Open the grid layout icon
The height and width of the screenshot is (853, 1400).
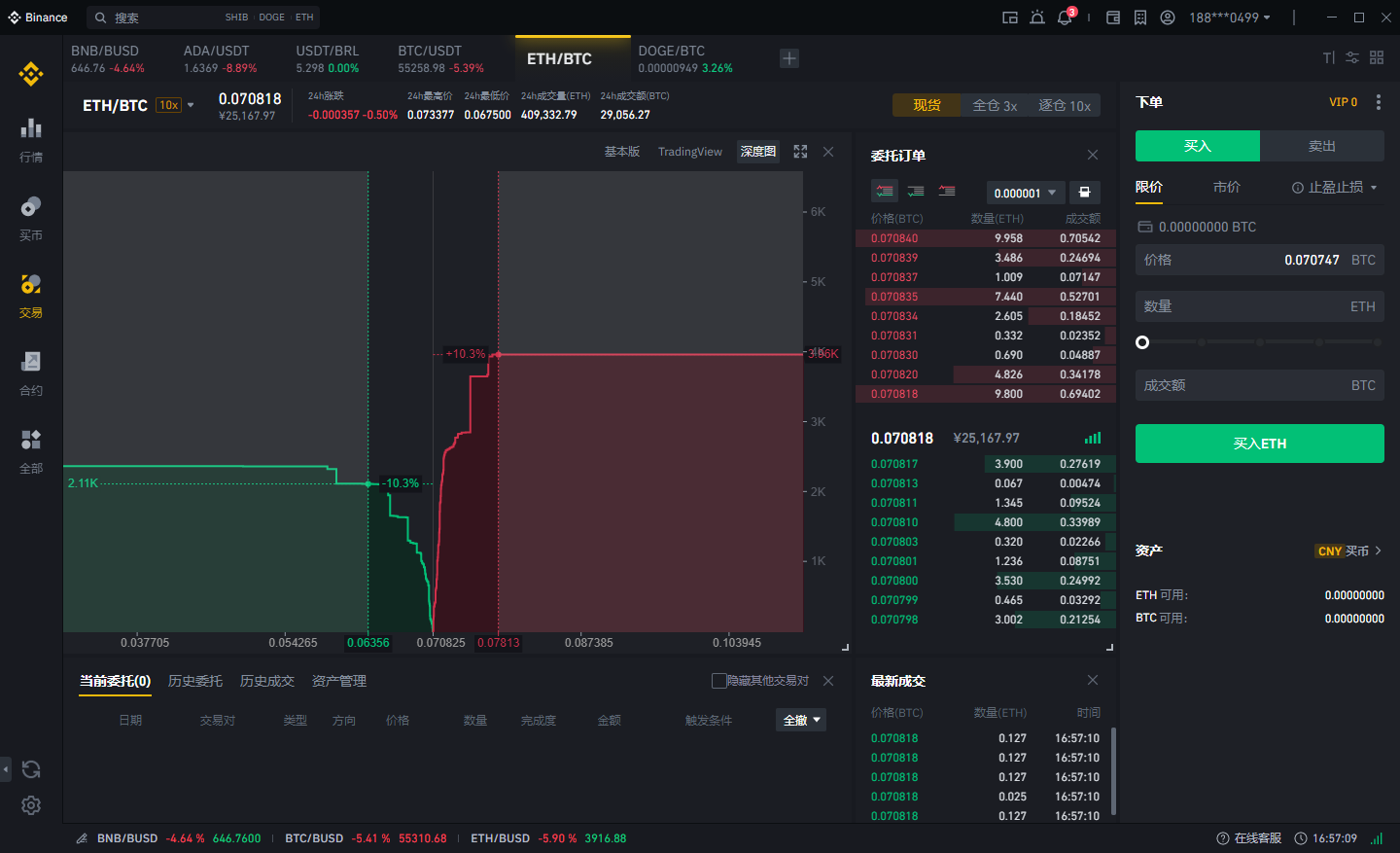[x=1377, y=58]
